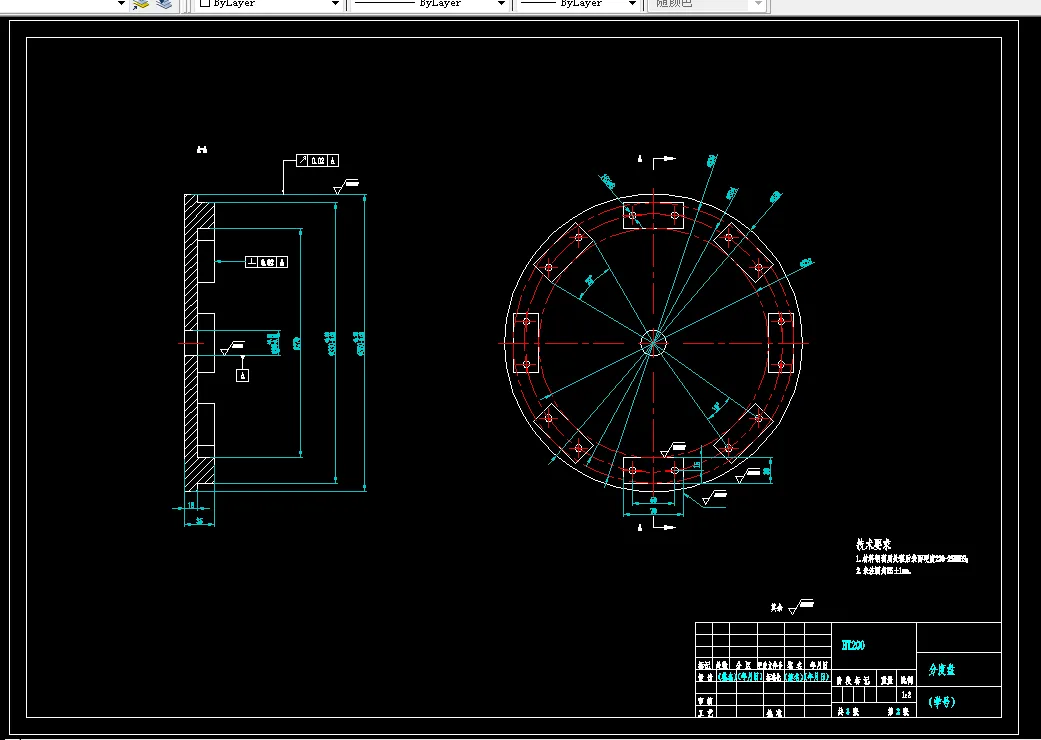Image resolution: width=1041 pixels, height=740 pixels.
Task: Select the 审核 label in title block
Action: point(705,701)
